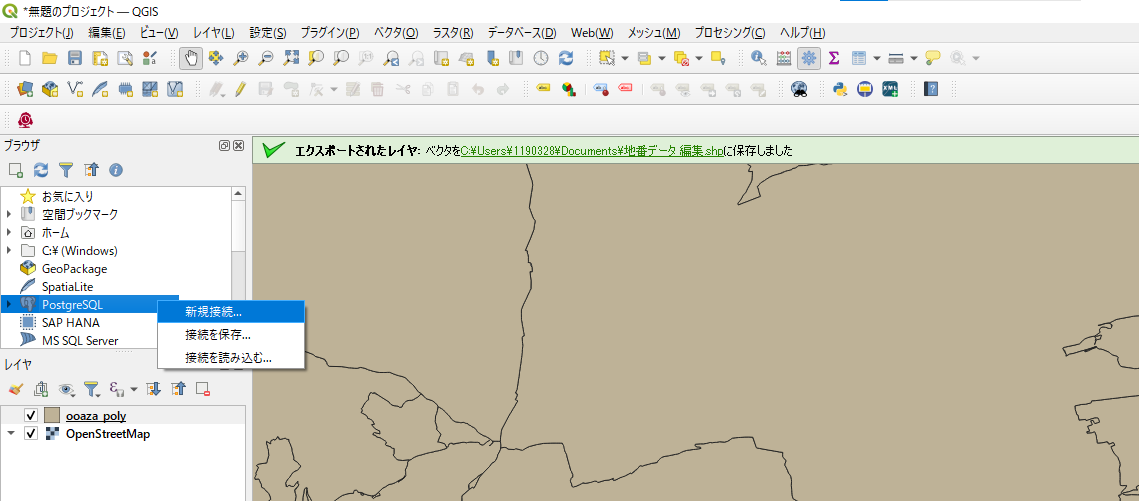This screenshot has height=501, width=1139.
Task: Open the select features tool dropdown arrow
Action: 625,58
